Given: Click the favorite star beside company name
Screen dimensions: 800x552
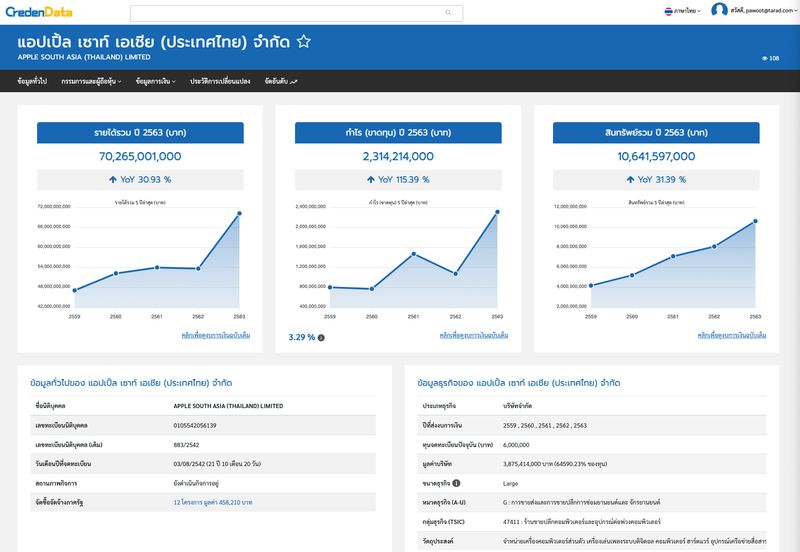Looking at the screenshot, I should tap(304, 42).
